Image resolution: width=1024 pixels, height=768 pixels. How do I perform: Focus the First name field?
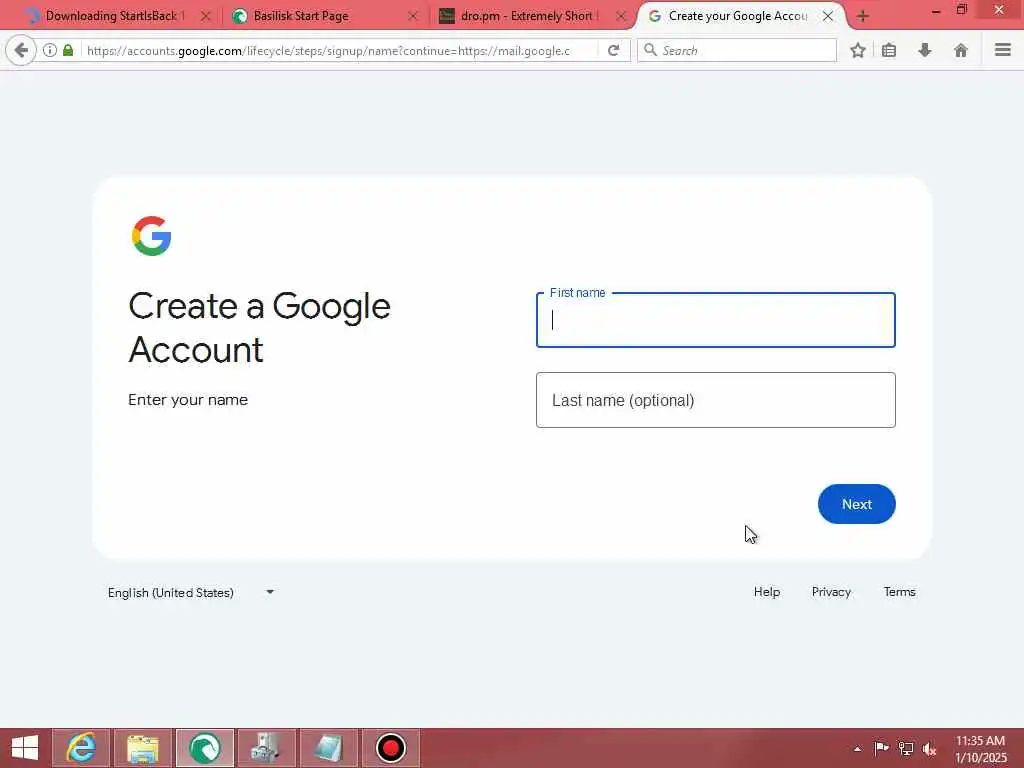point(716,320)
